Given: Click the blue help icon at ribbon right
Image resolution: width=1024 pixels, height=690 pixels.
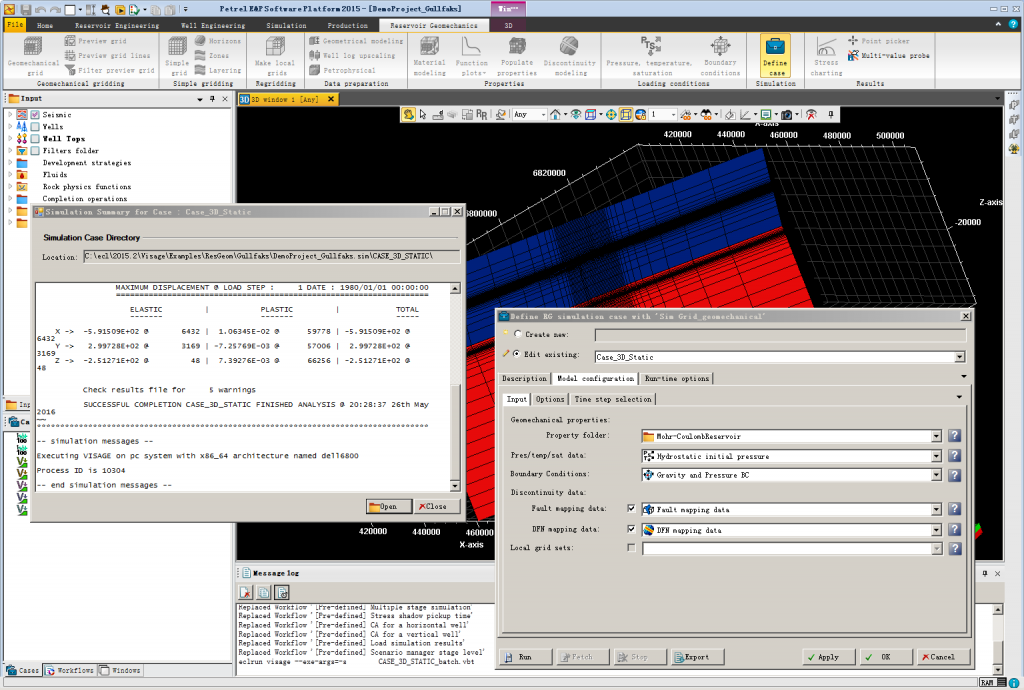Looking at the screenshot, I should (1014, 24).
